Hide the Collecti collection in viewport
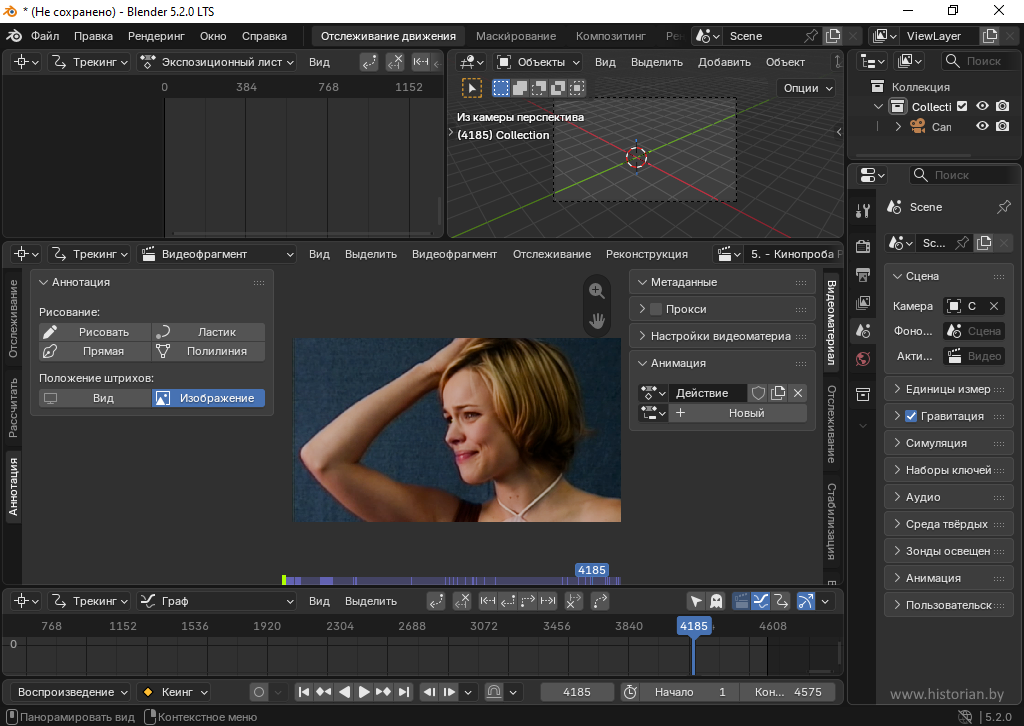Screen dimensions: 1024x726 (x=982, y=106)
